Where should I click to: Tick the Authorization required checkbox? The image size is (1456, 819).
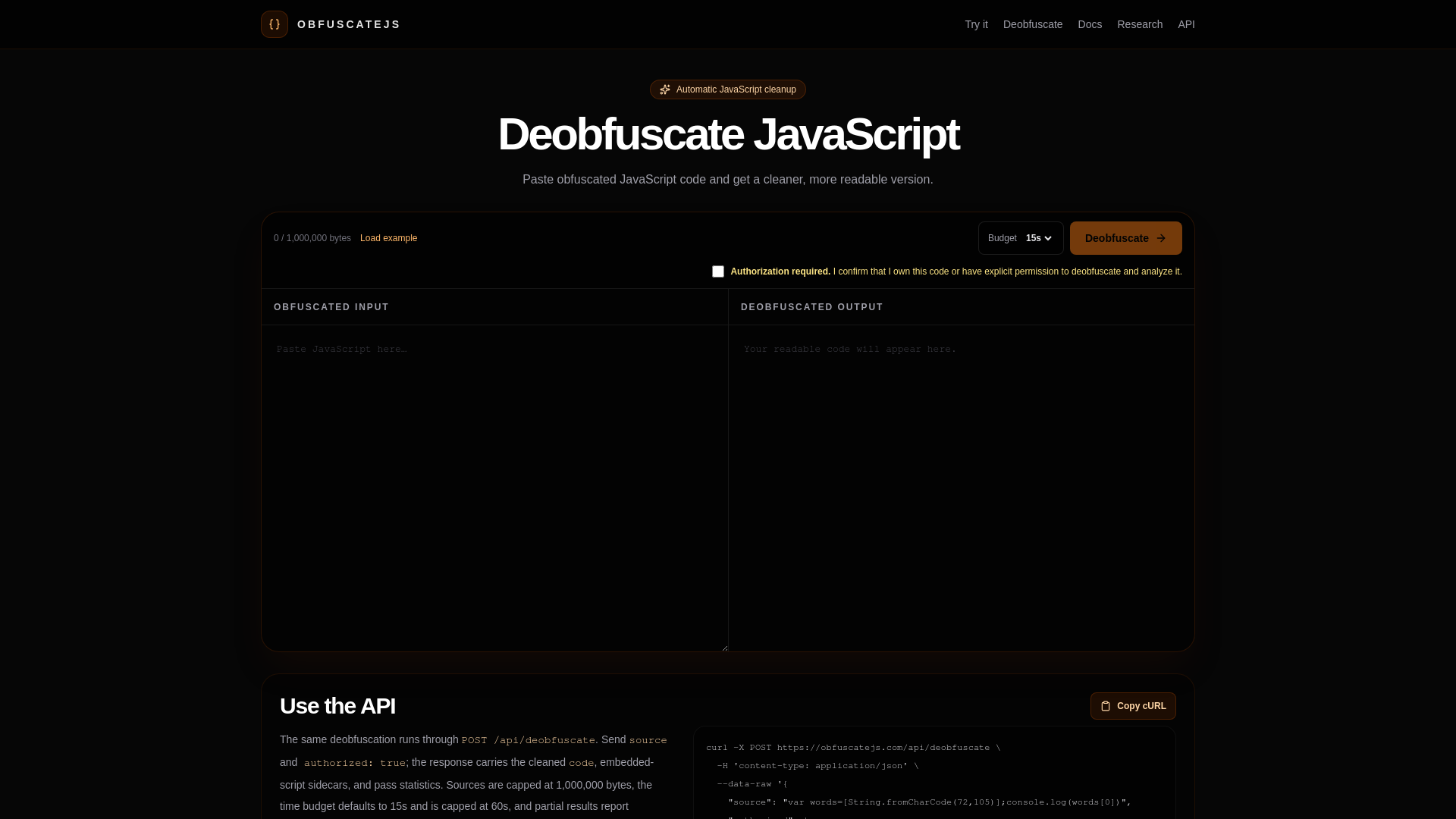point(718,271)
